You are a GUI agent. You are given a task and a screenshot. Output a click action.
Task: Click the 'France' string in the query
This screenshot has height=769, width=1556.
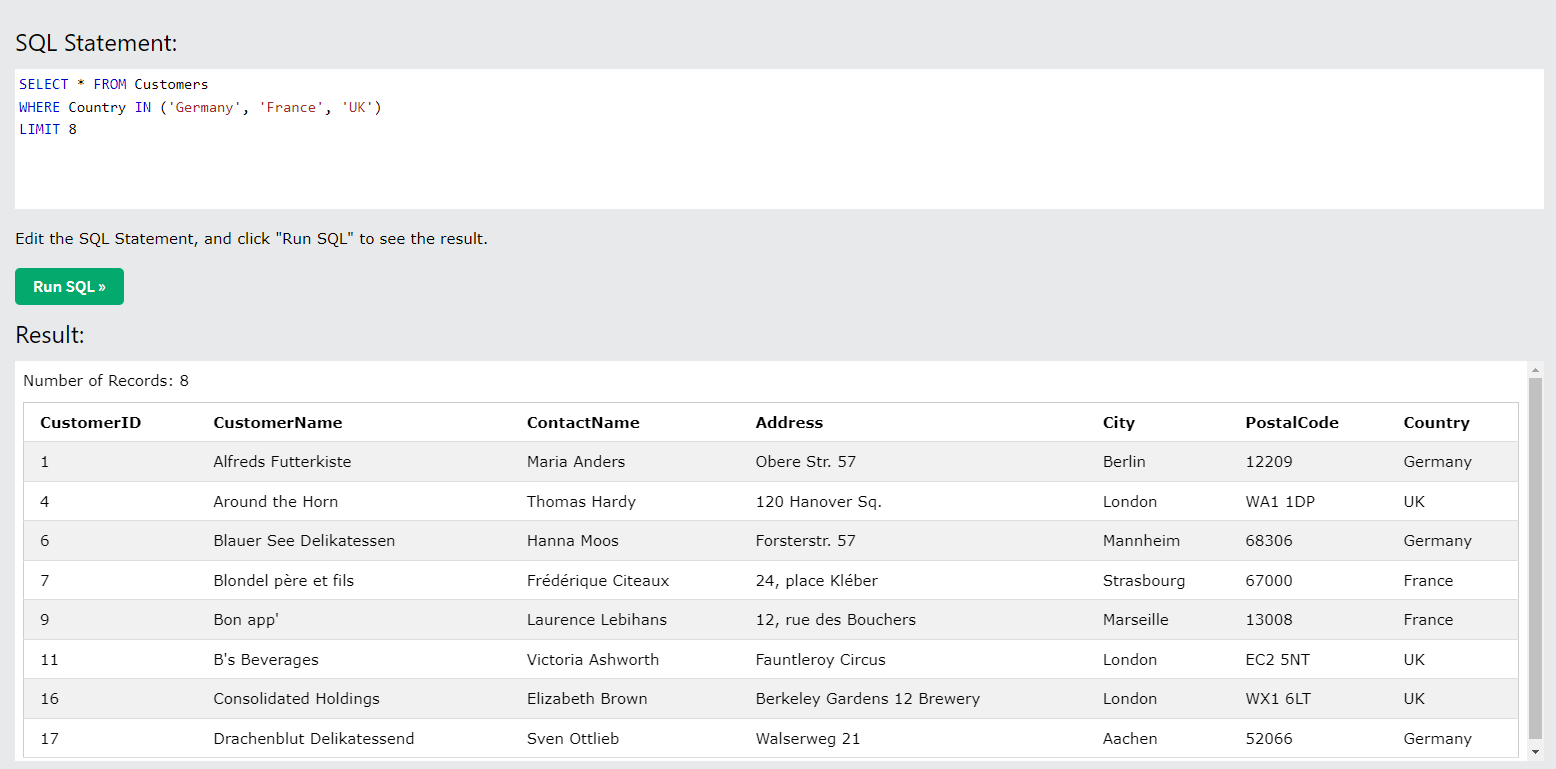[292, 107]
